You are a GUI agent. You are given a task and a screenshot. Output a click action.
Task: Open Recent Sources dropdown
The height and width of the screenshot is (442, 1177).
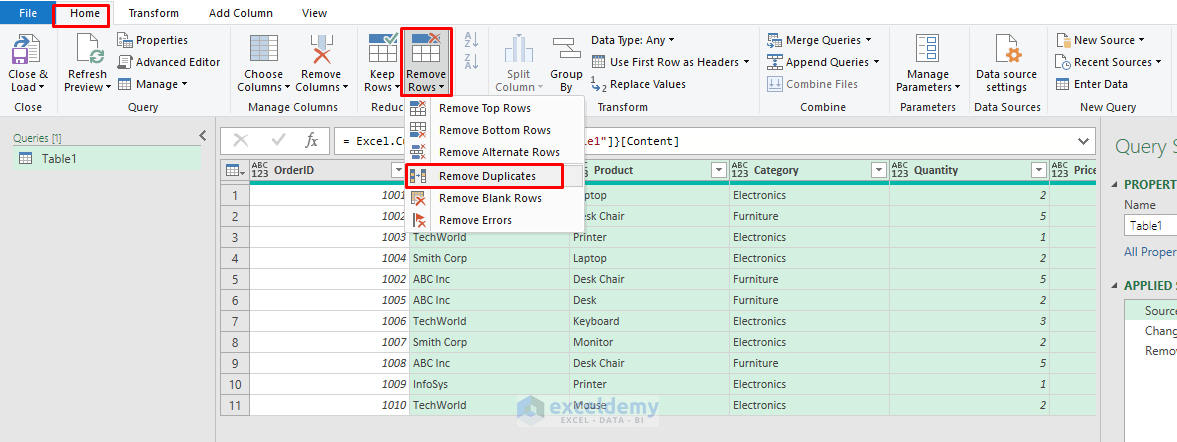(1109, 62)
